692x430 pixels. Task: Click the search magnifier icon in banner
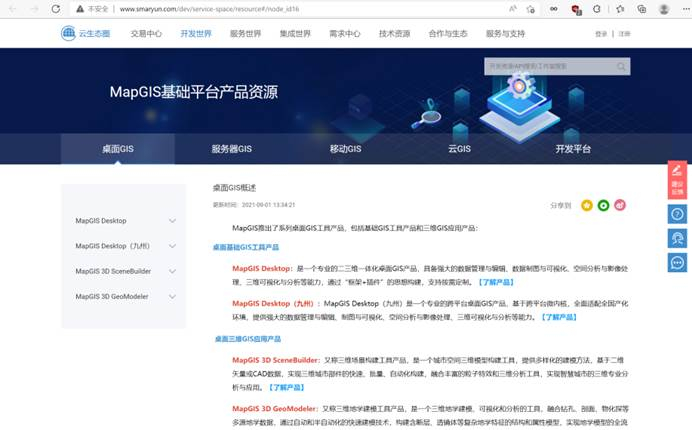[621, 67]
